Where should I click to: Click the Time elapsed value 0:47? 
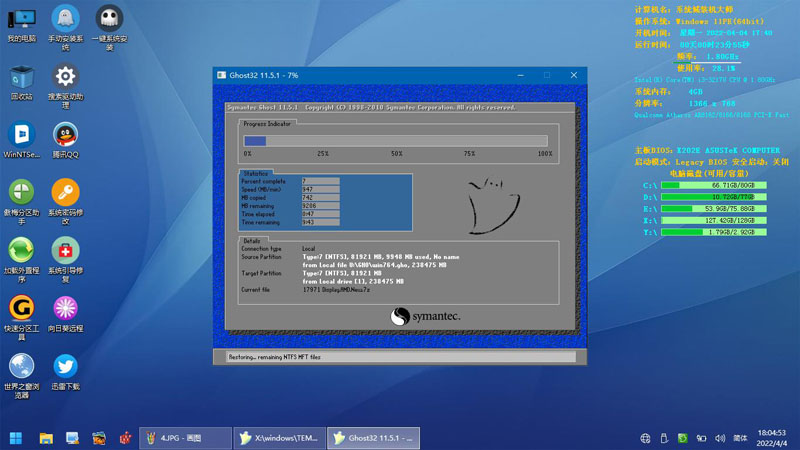click(x=320, y=214)
